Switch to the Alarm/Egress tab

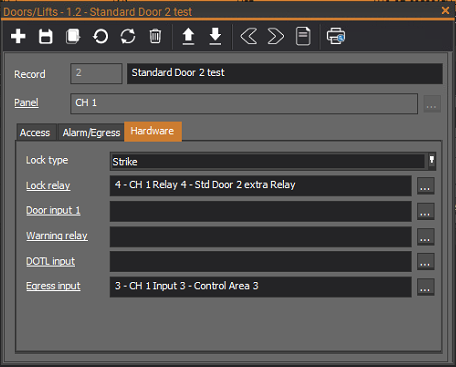pyautogui.click(x=91, y=133)
